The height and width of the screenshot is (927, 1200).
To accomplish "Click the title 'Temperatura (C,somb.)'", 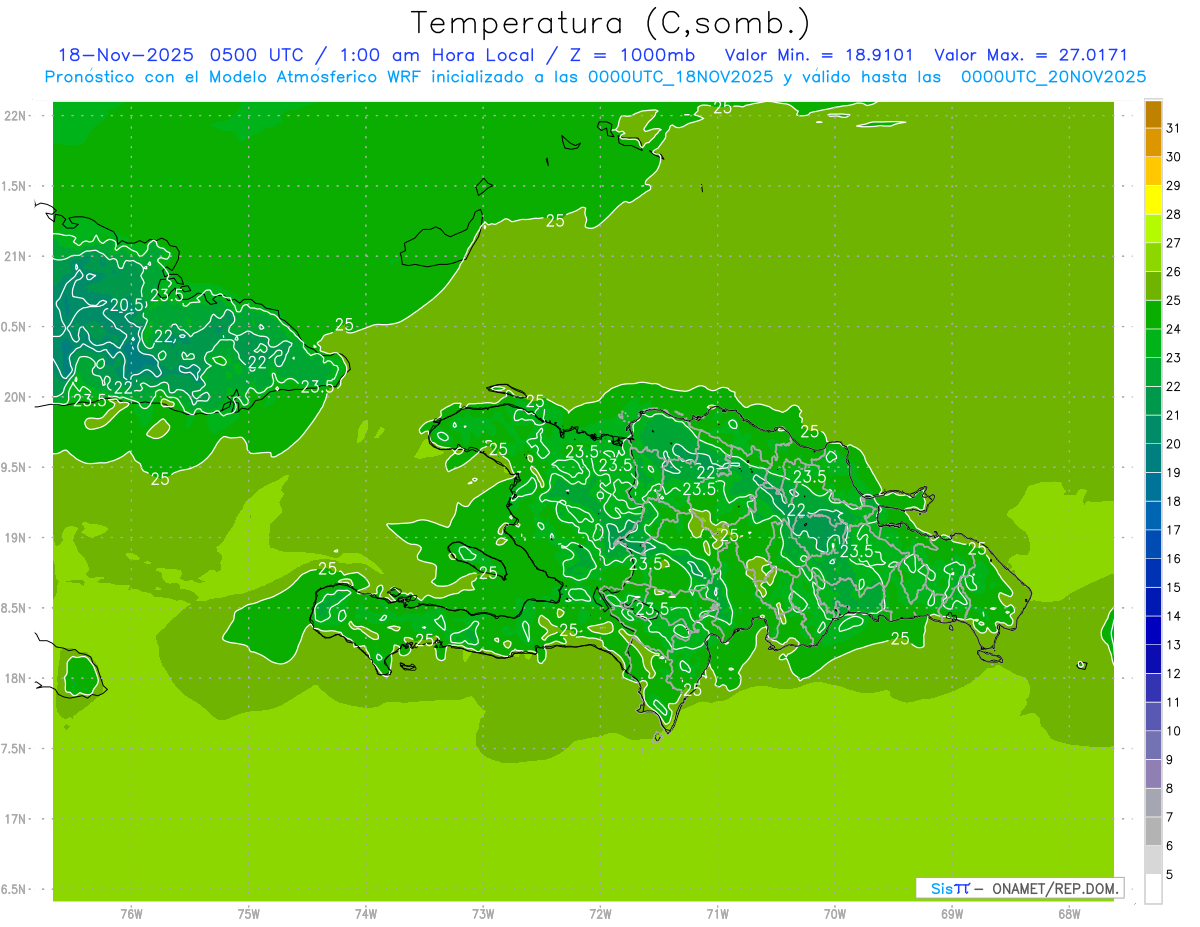I will tap(610, 24).
